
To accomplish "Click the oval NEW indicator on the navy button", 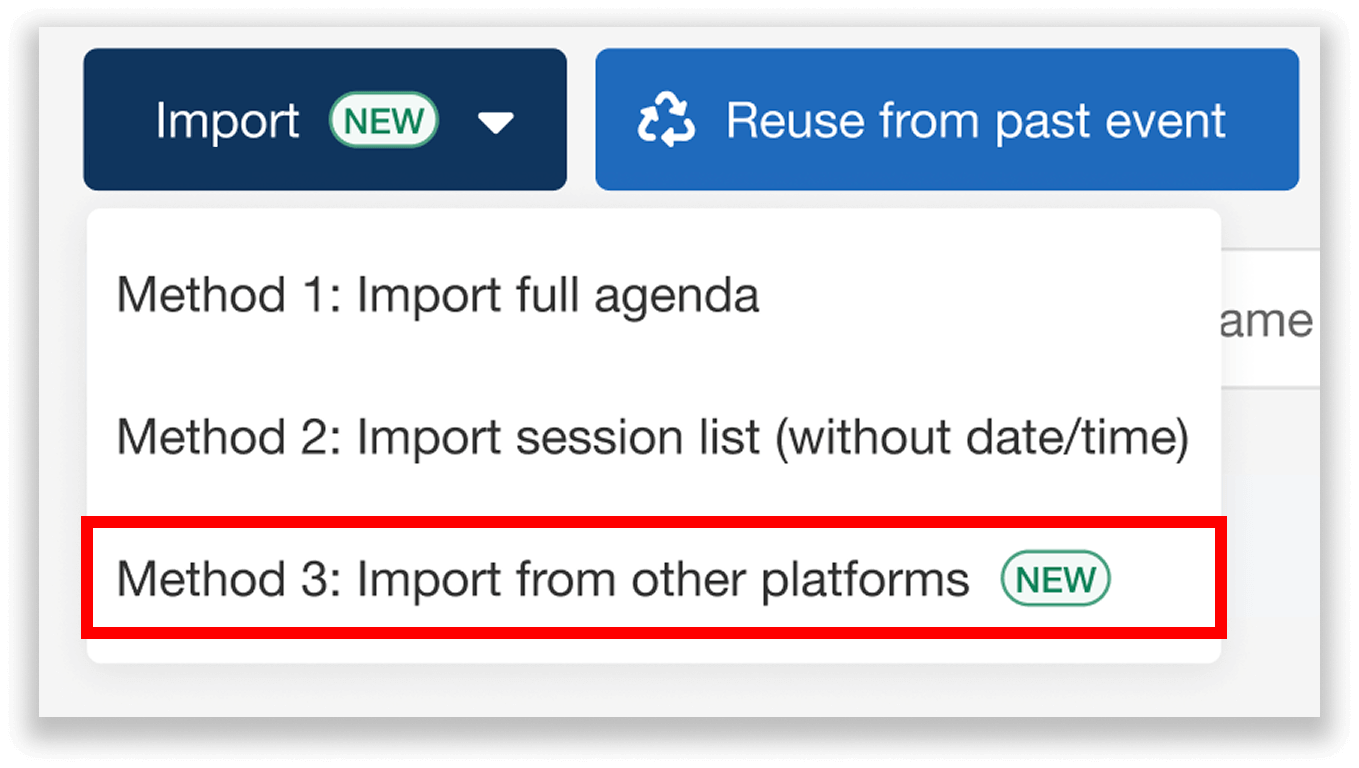I will [x=384, y=120].
